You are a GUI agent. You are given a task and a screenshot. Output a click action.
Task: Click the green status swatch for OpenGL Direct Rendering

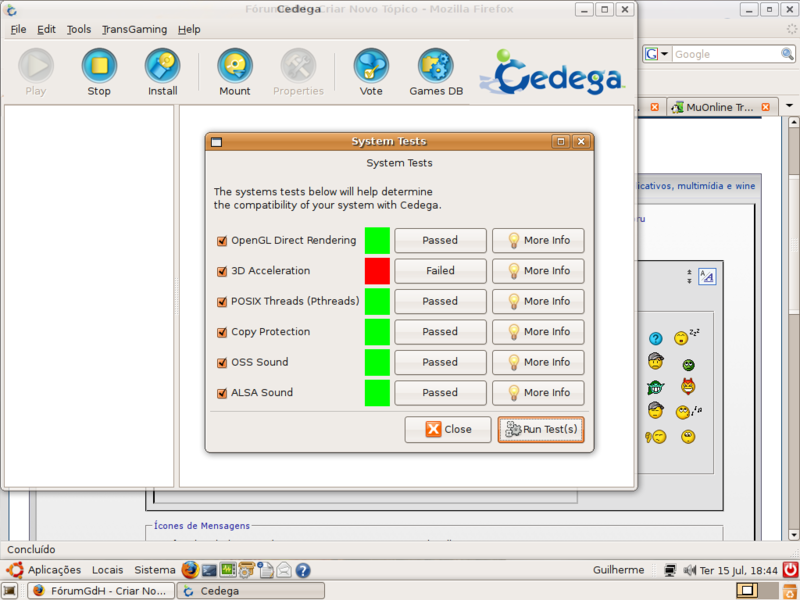(x=378, y=240)
